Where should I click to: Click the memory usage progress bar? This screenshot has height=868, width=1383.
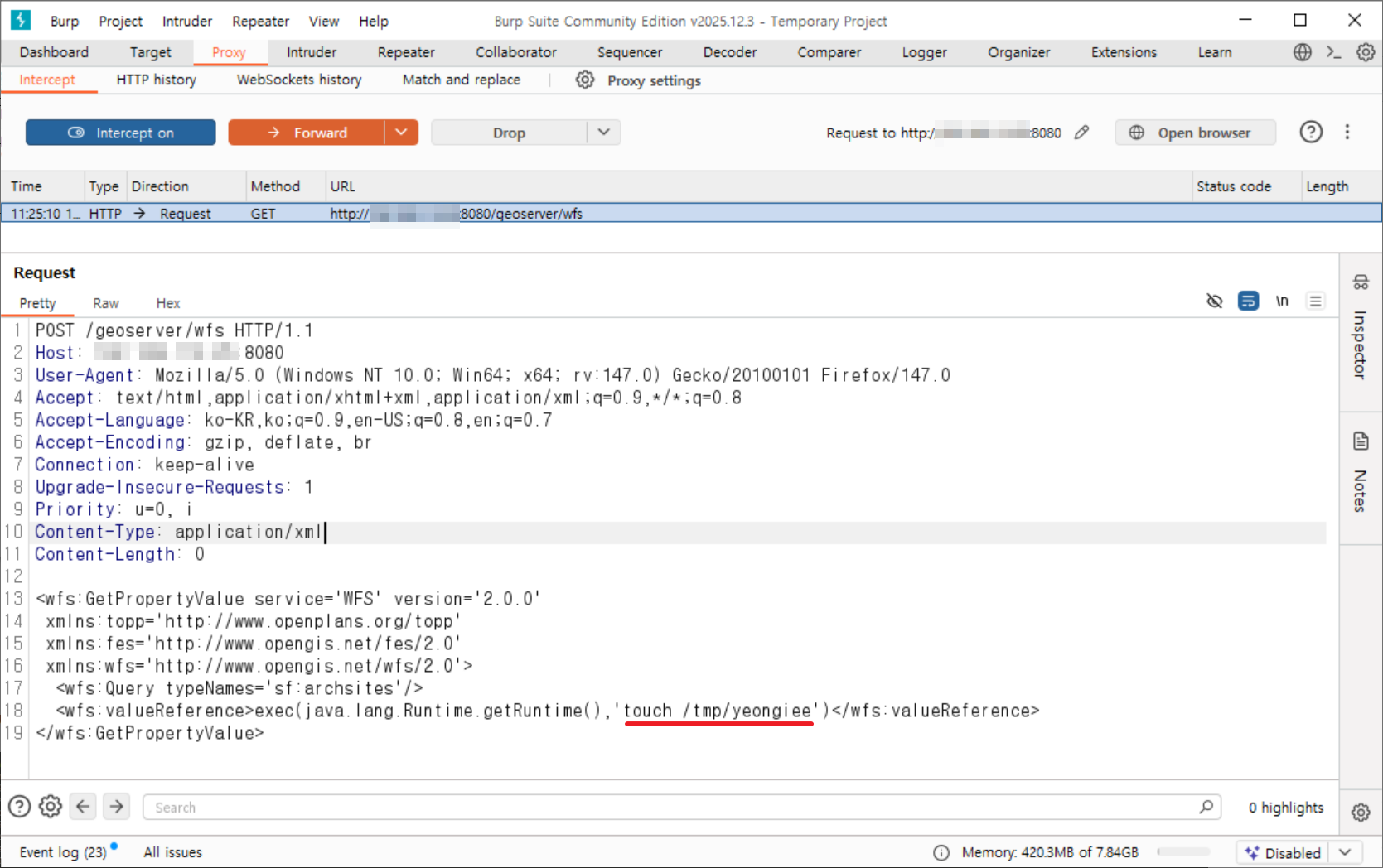[1183, 851]
